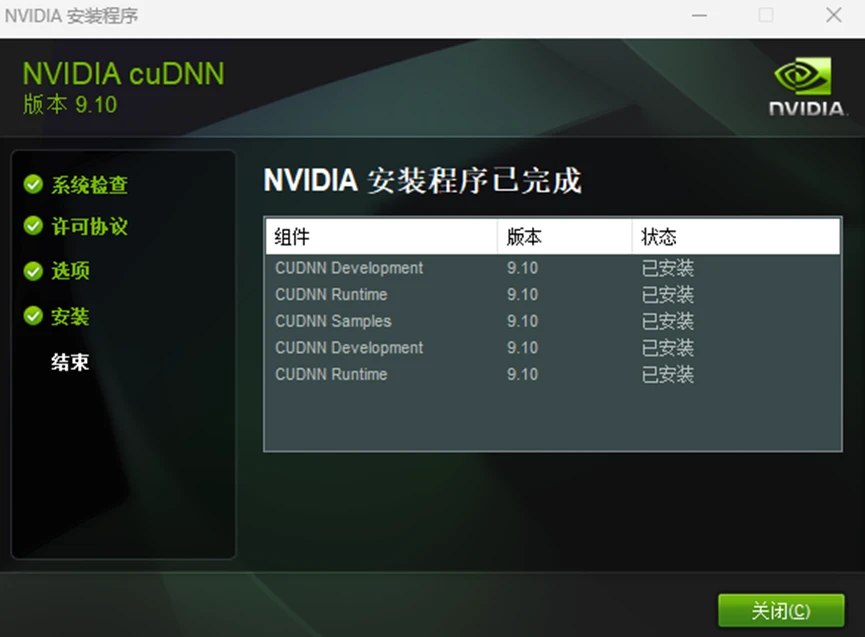Select the CUDNN Samples row
Screen dimensions: 865x637
point(553,321)
